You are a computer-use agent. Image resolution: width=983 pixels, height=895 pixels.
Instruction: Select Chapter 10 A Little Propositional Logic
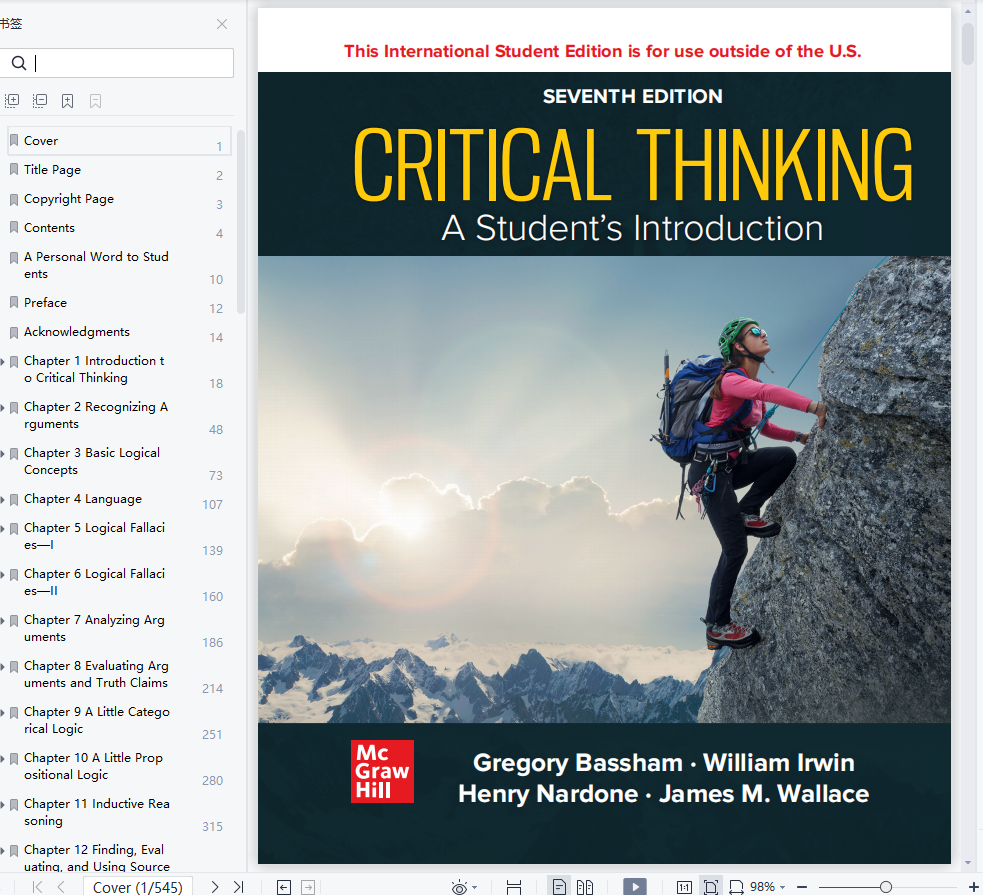tap(93, 766)
